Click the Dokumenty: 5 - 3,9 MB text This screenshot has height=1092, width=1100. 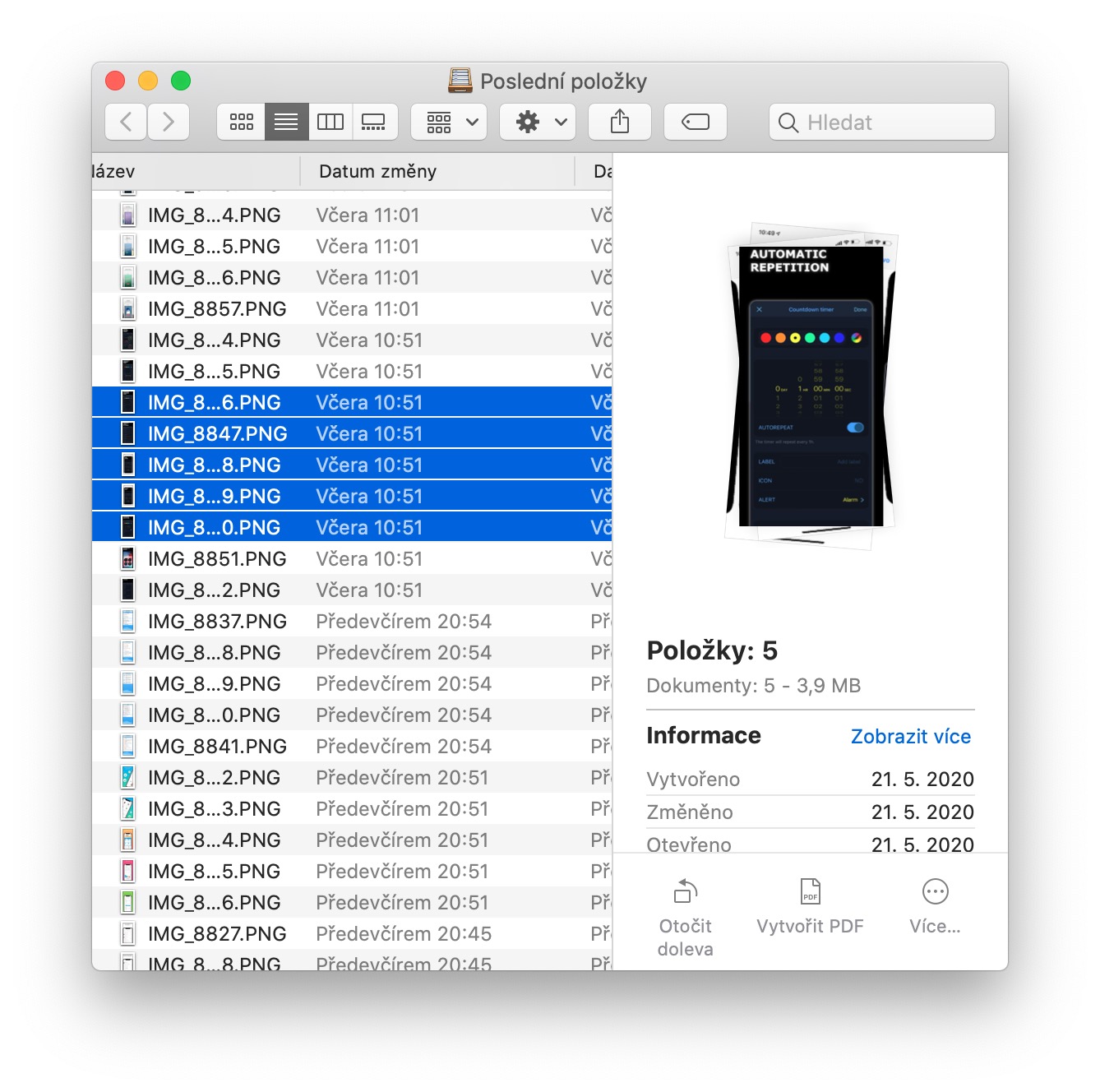753,686
